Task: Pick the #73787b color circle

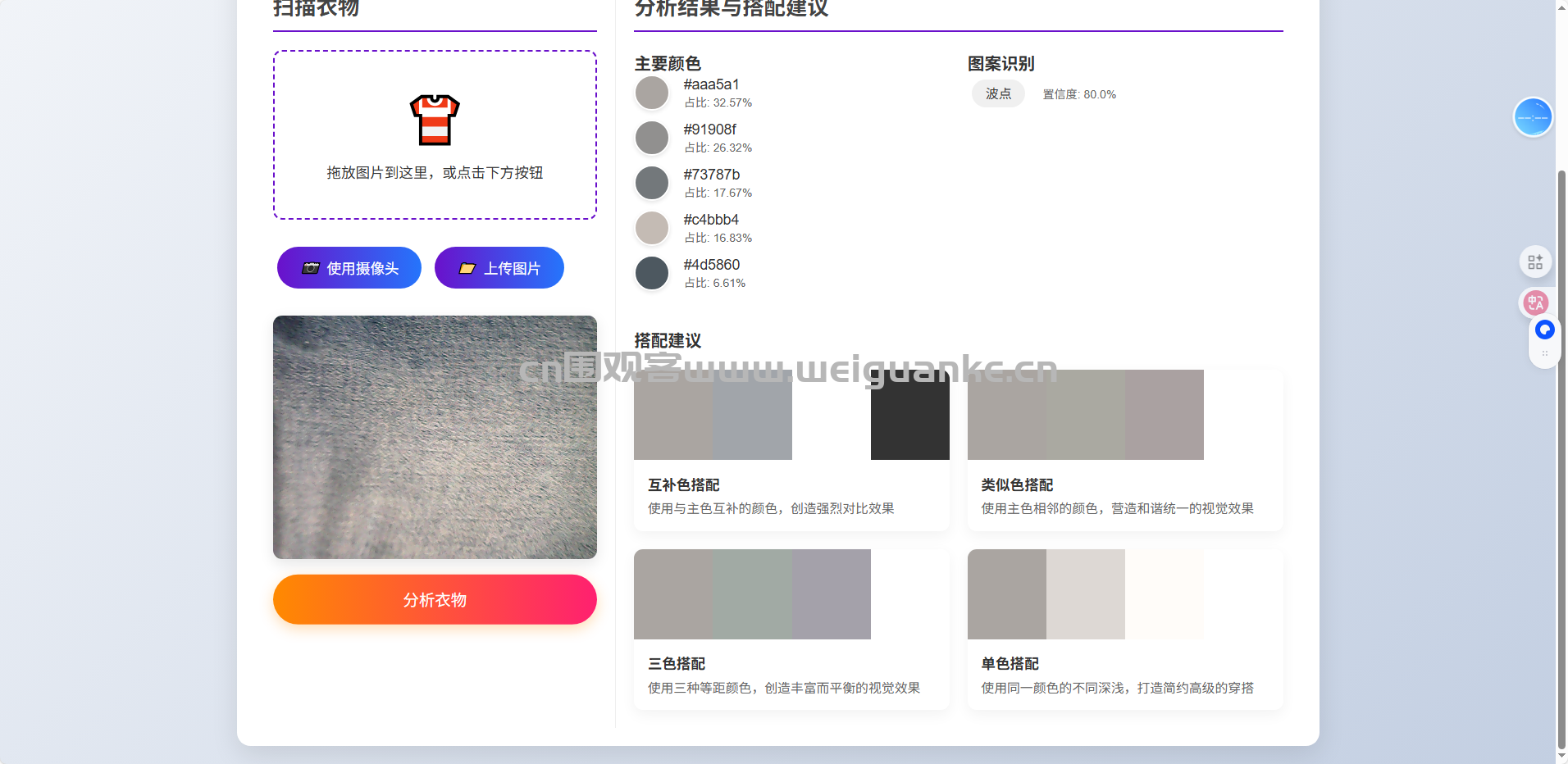Action: [652, 183]
